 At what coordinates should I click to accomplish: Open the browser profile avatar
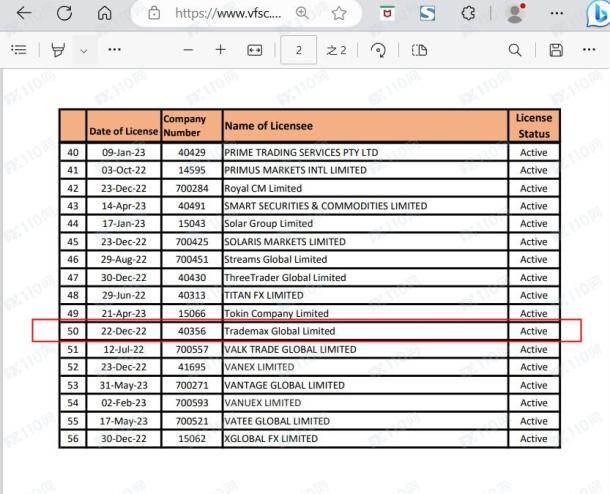tap(515, 13)
